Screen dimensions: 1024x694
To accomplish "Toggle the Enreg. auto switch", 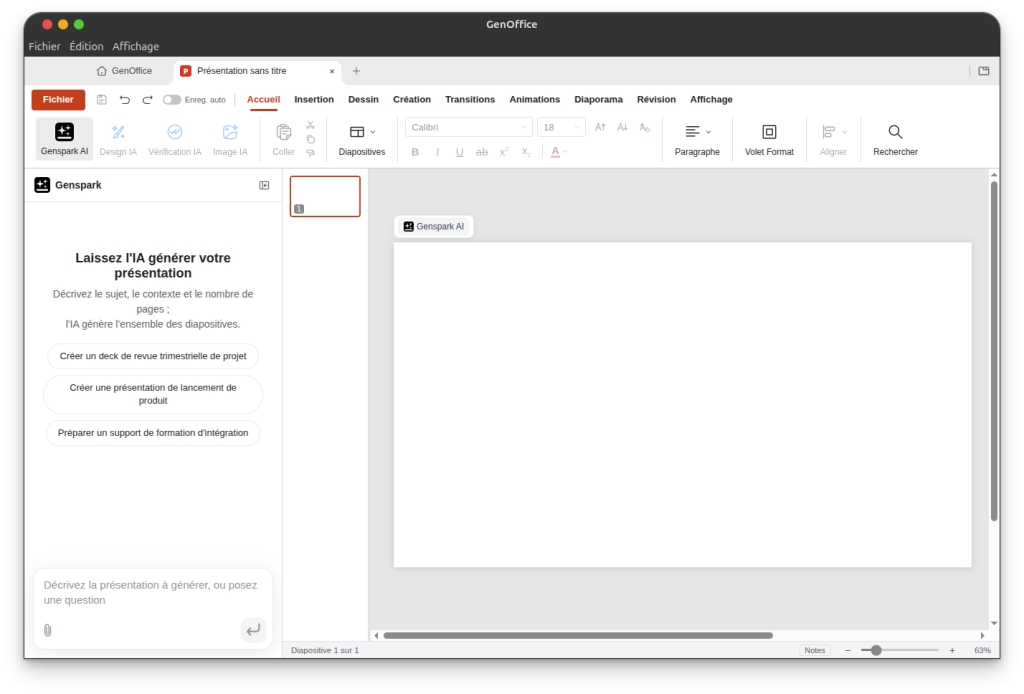I will pos(172,100).
